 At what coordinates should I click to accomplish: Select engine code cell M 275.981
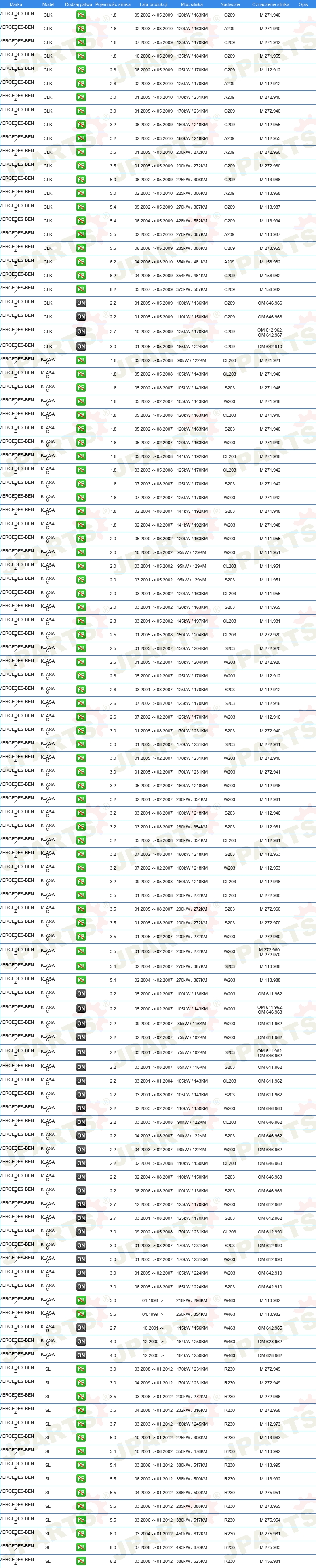click(270, 1533)
